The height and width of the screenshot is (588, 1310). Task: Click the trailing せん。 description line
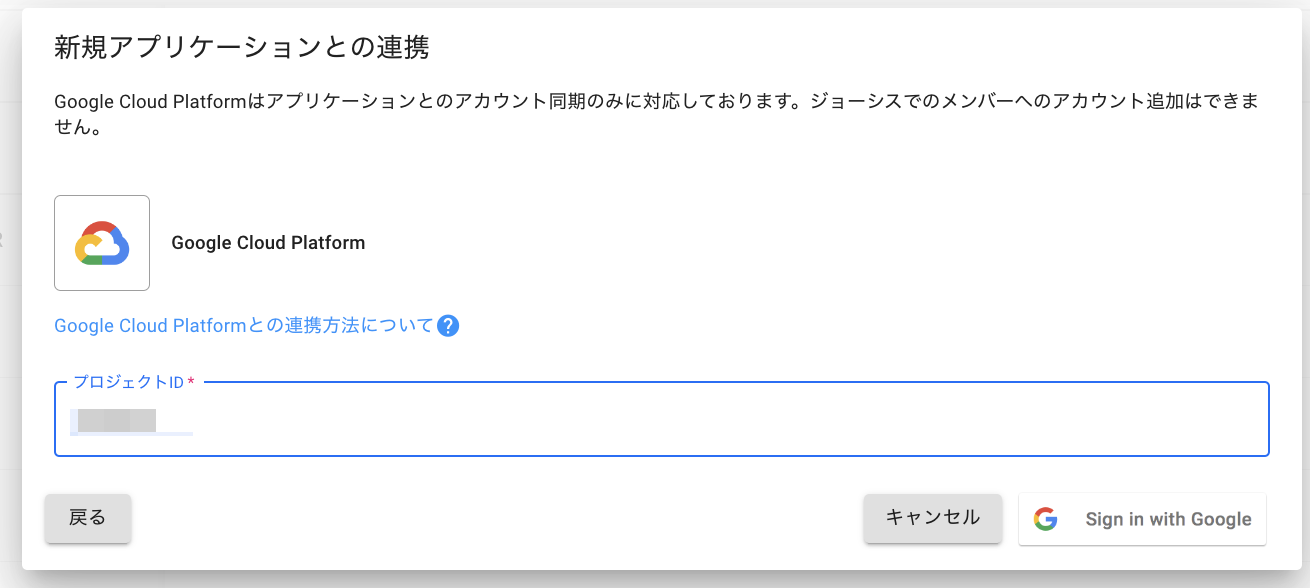pyautogui.click(x=77, y=129)
